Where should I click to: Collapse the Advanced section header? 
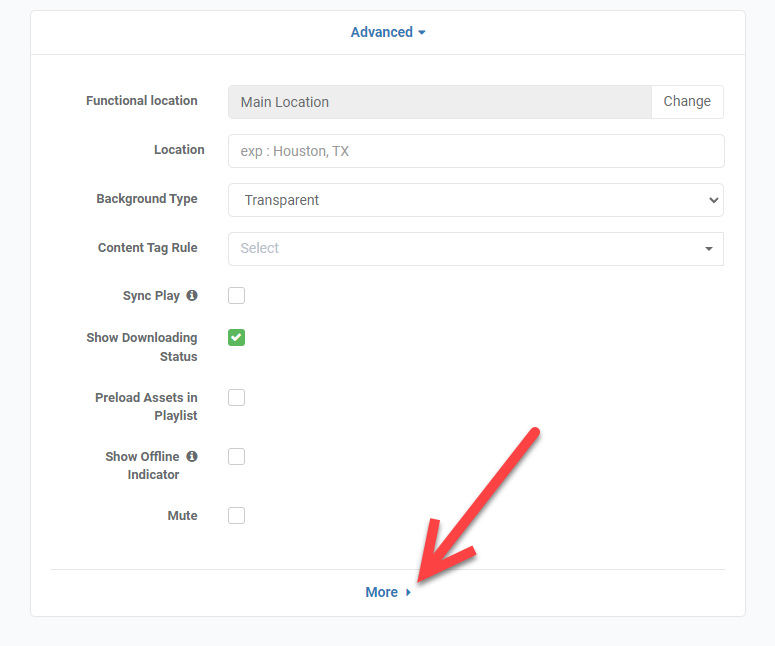coord(388,32)
